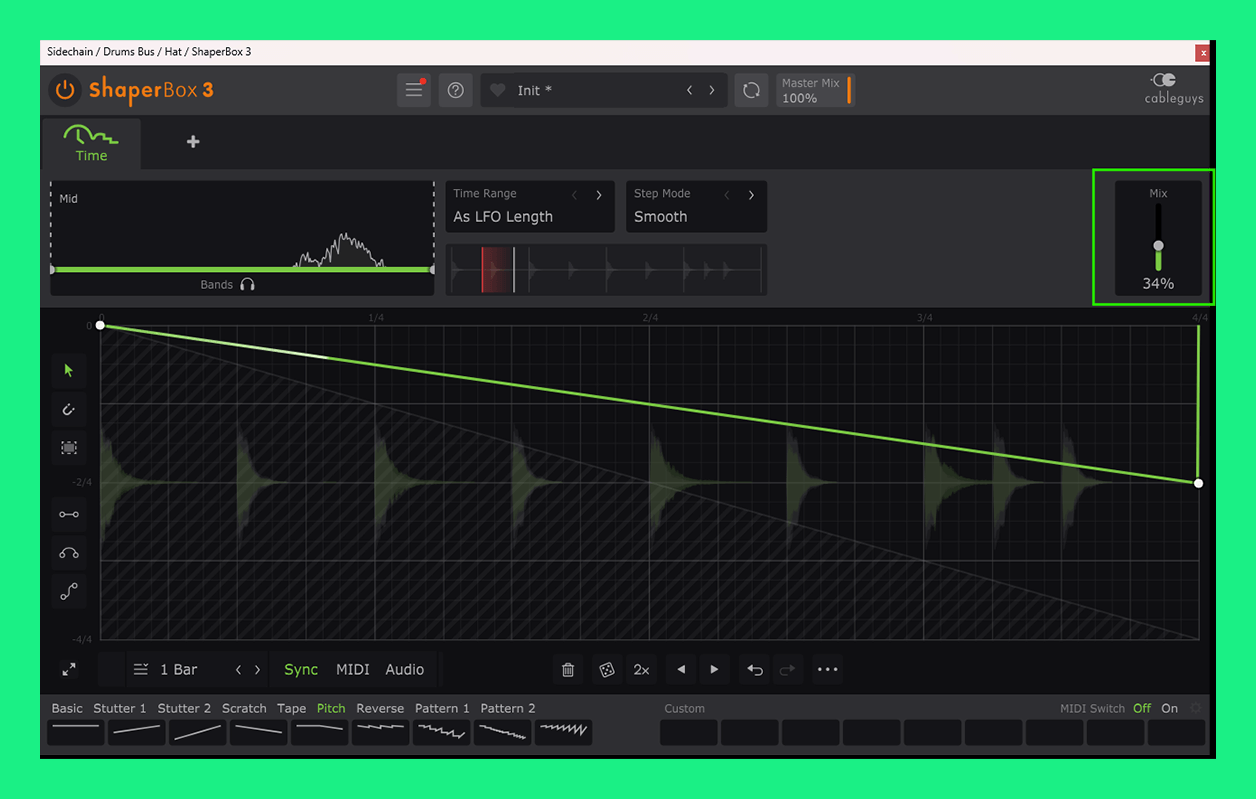This screenshot has width=1256, height=799.
Task: Enable MIDI trigger mode
Action: pos(352,670)
